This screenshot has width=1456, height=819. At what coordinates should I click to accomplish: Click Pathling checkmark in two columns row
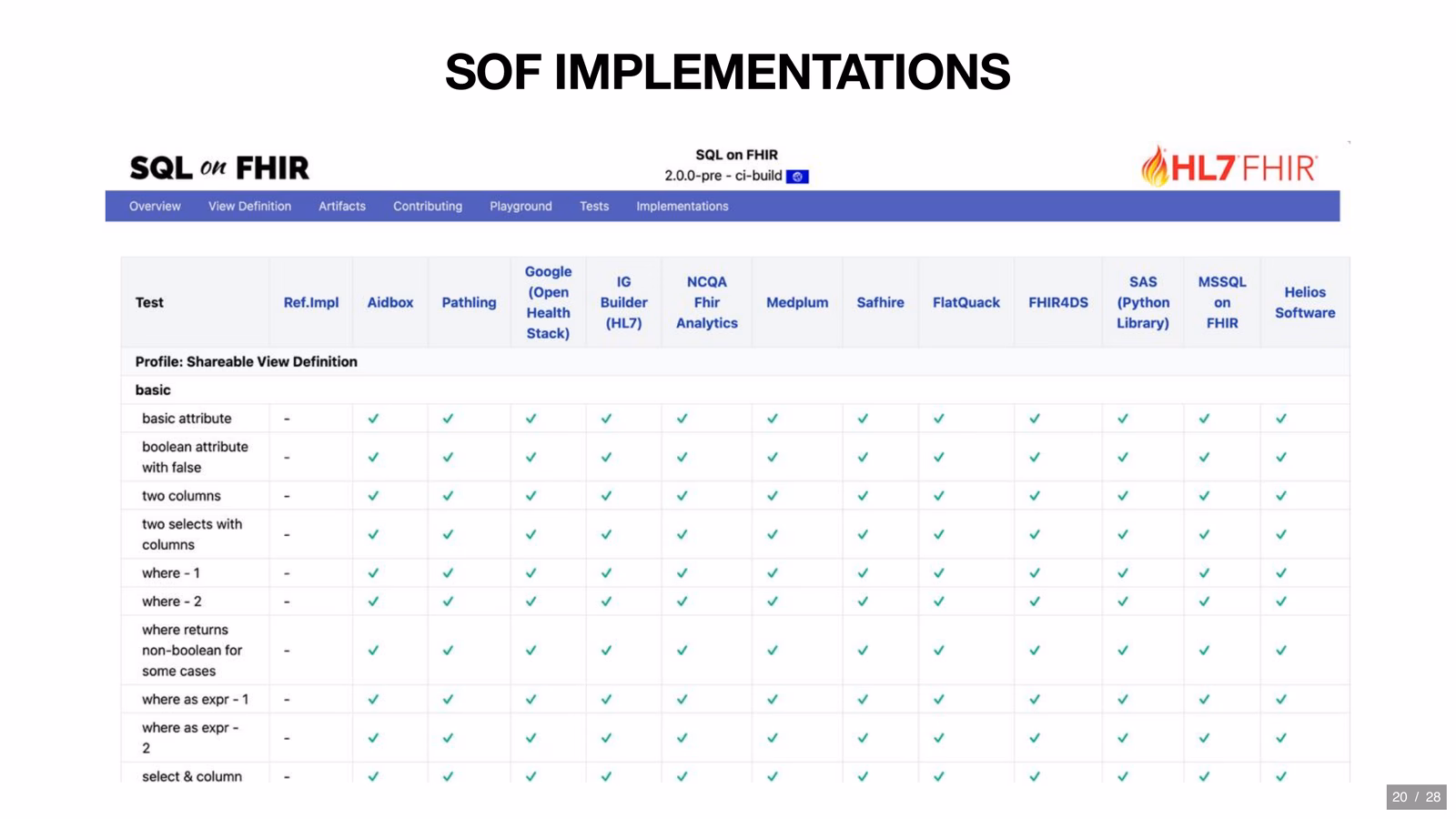pos(448,496)
